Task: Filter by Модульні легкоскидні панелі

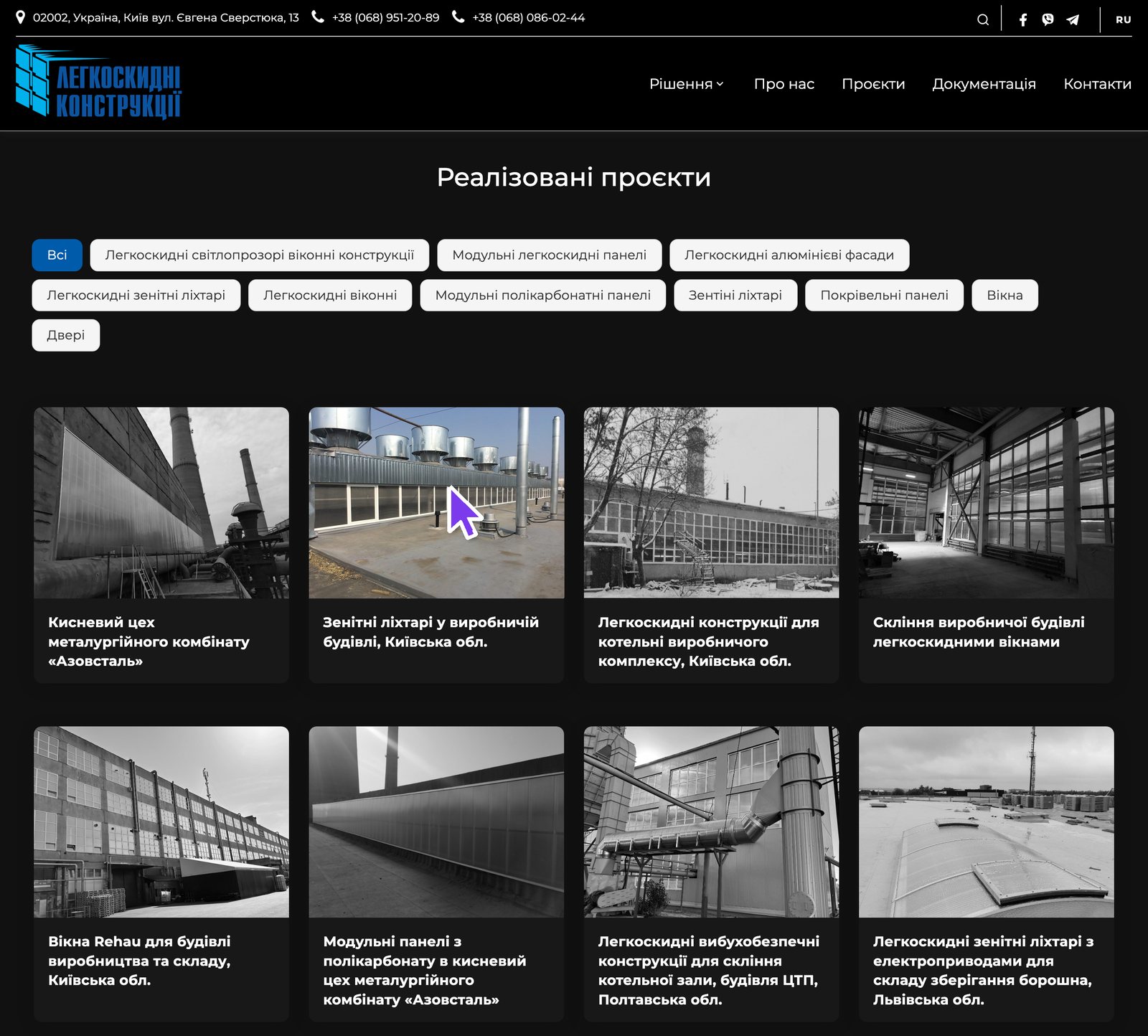Action: pyautogui.click(x=549, y=255)
